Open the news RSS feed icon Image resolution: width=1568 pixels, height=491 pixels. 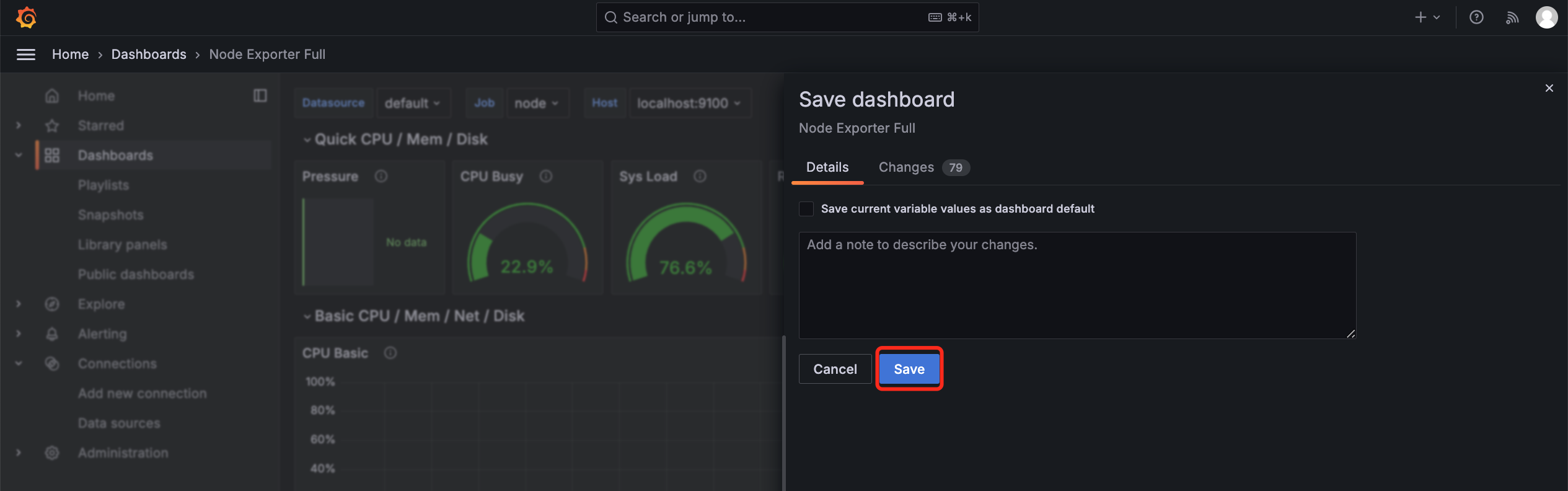tap(1512, 17)
